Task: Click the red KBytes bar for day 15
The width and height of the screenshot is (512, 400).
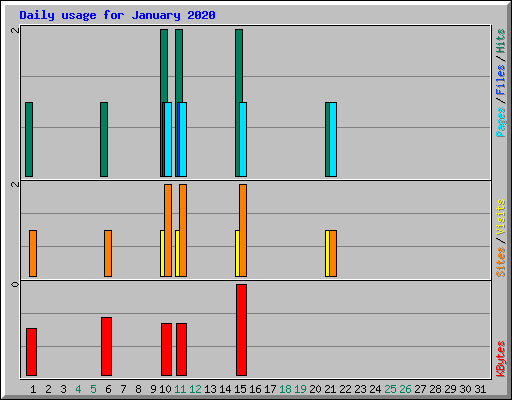Action: tap(242, 330)
